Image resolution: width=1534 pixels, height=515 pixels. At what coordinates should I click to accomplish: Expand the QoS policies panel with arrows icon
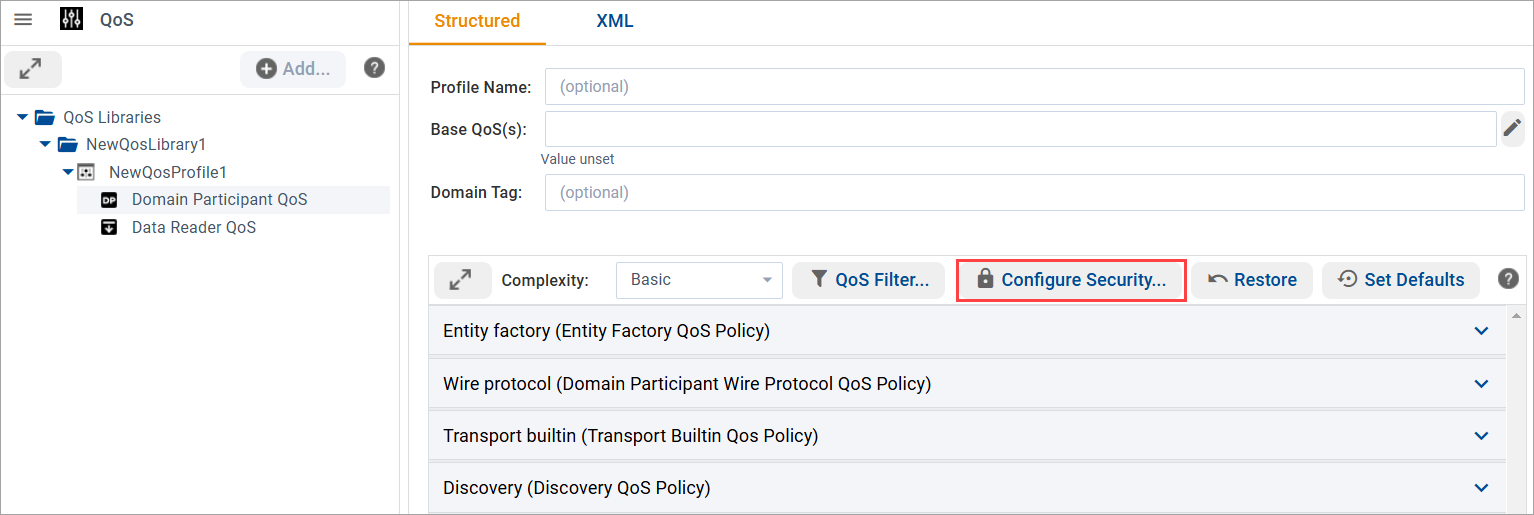[x=461, y=280]
